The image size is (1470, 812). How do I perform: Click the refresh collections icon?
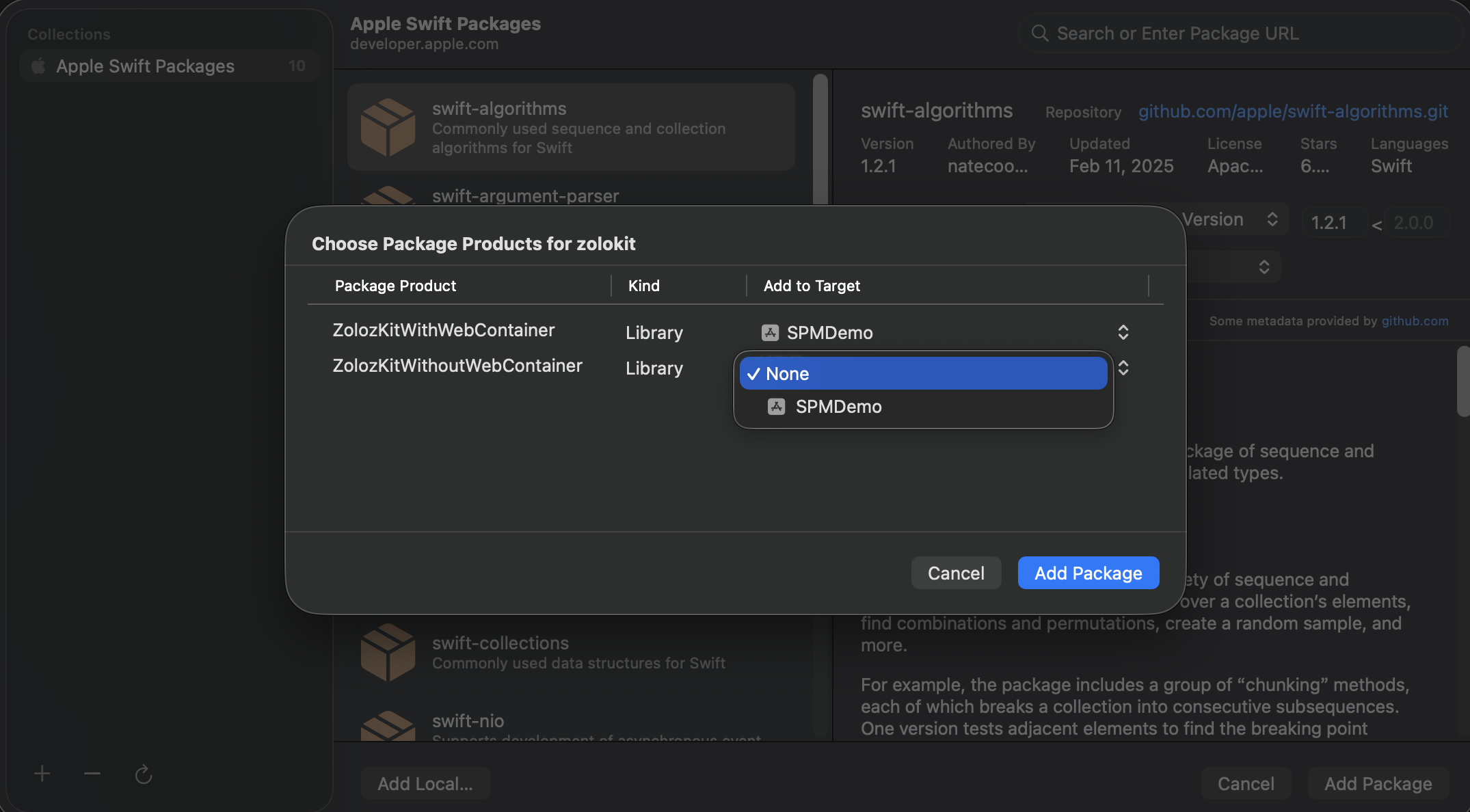coord(143,774)
